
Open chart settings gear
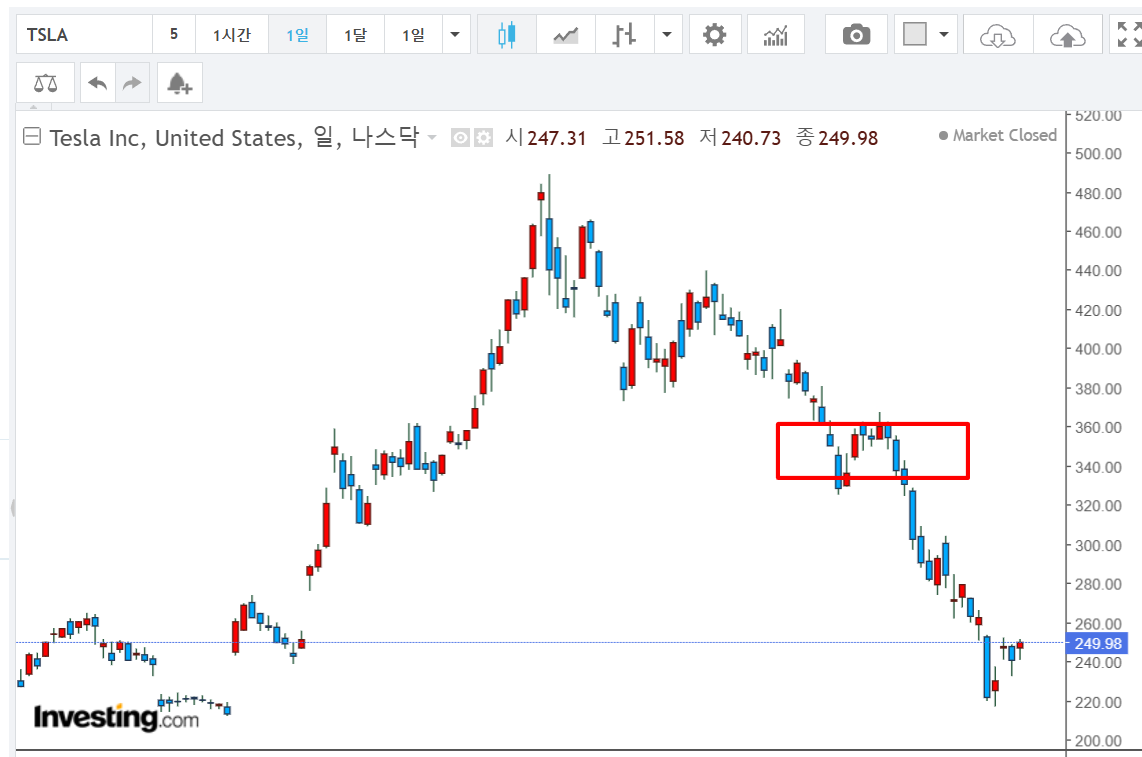coord(714,34)
